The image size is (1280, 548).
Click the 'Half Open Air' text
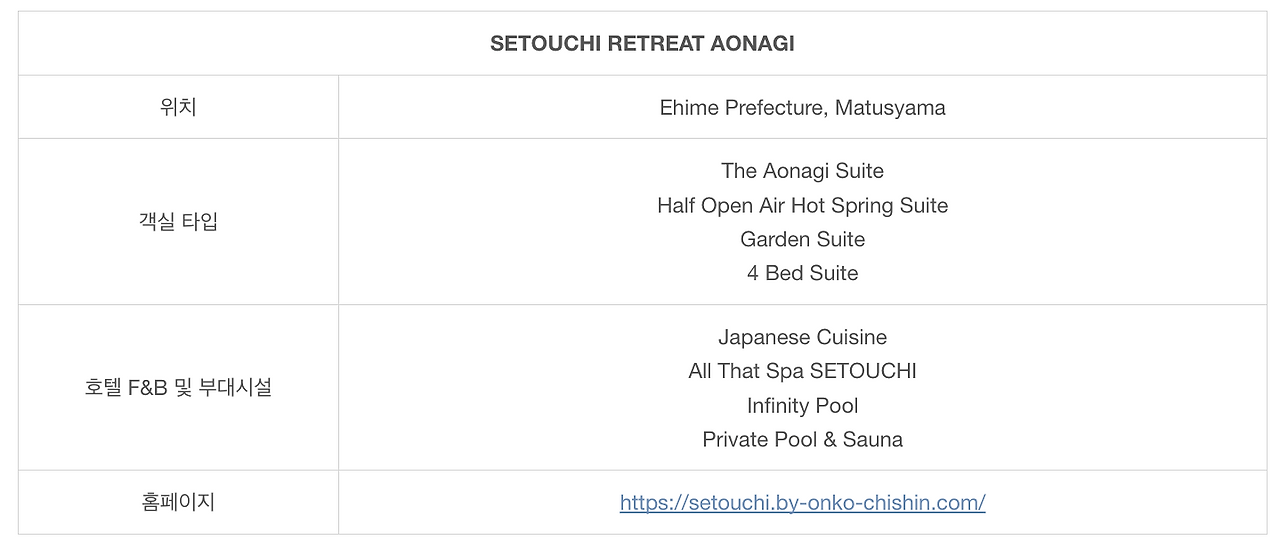point(721,205)
